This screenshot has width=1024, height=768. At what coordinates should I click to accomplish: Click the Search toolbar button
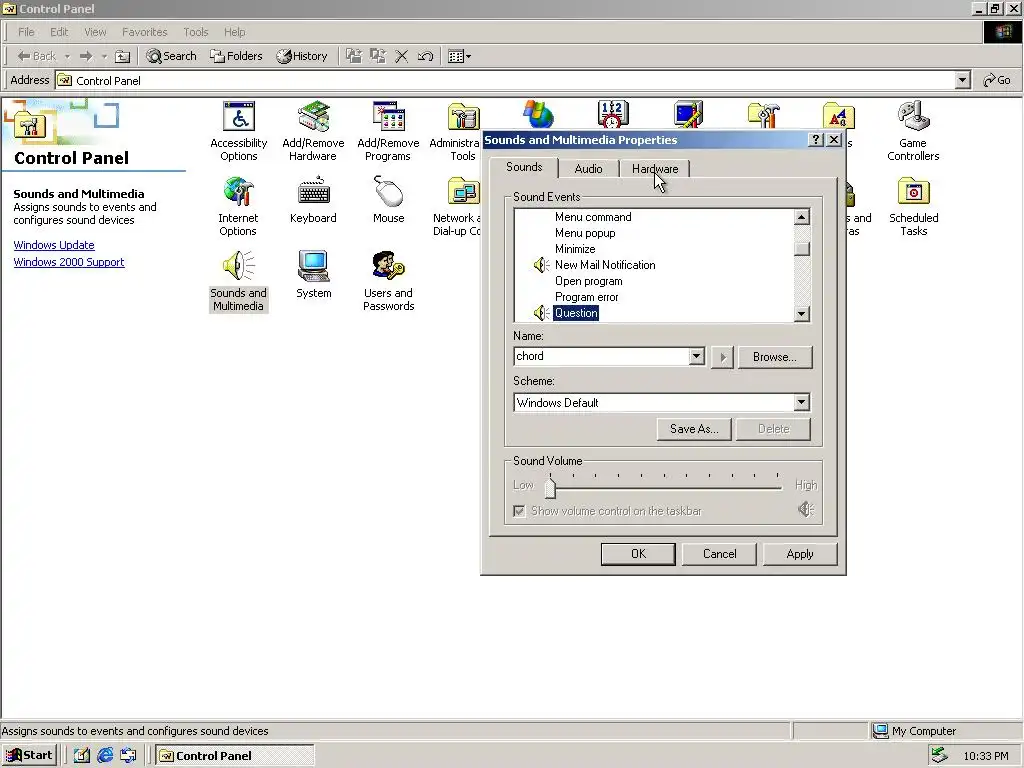coord(171,56)
